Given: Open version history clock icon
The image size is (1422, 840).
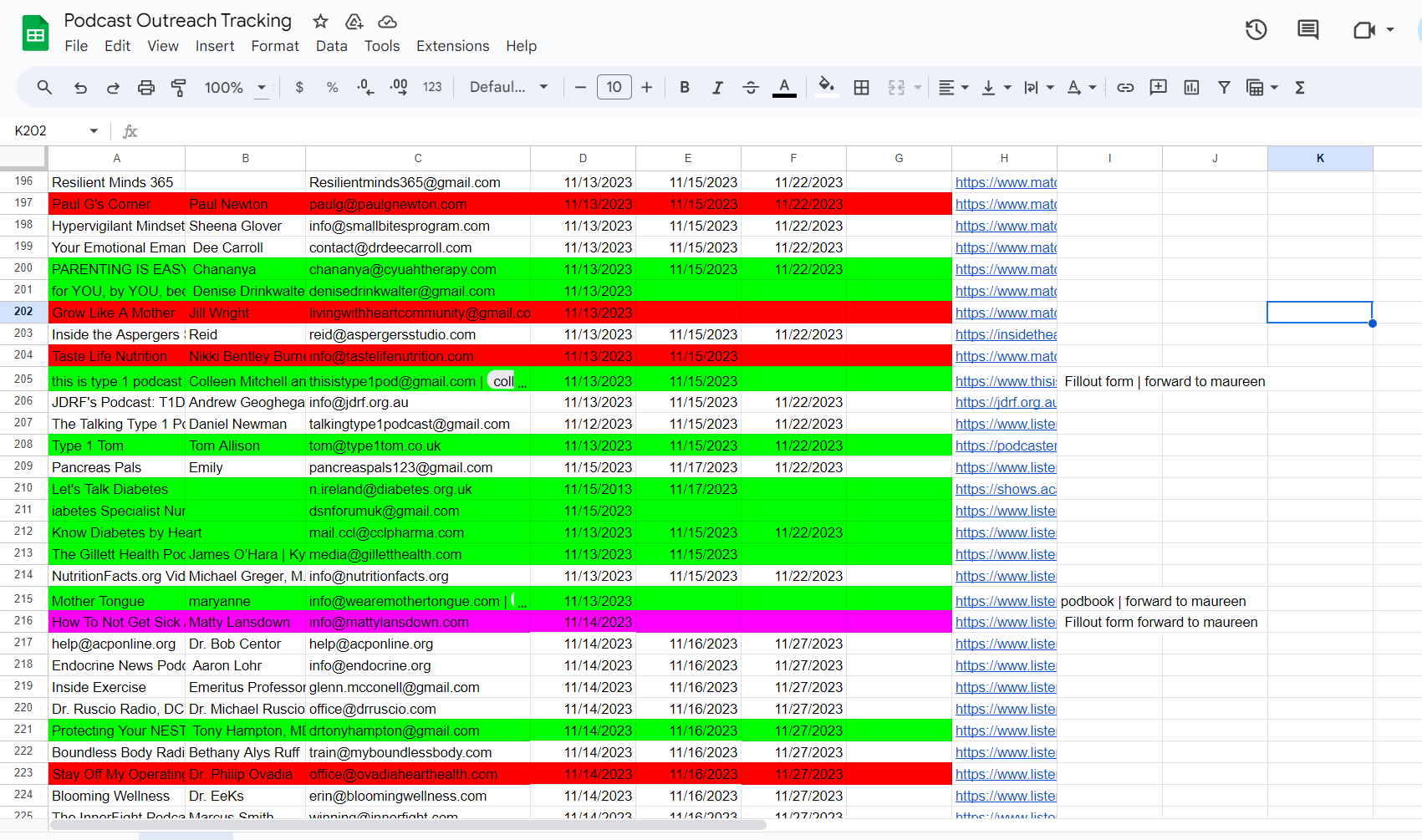Looking at the screenshot, I should tap(1256, 30).
